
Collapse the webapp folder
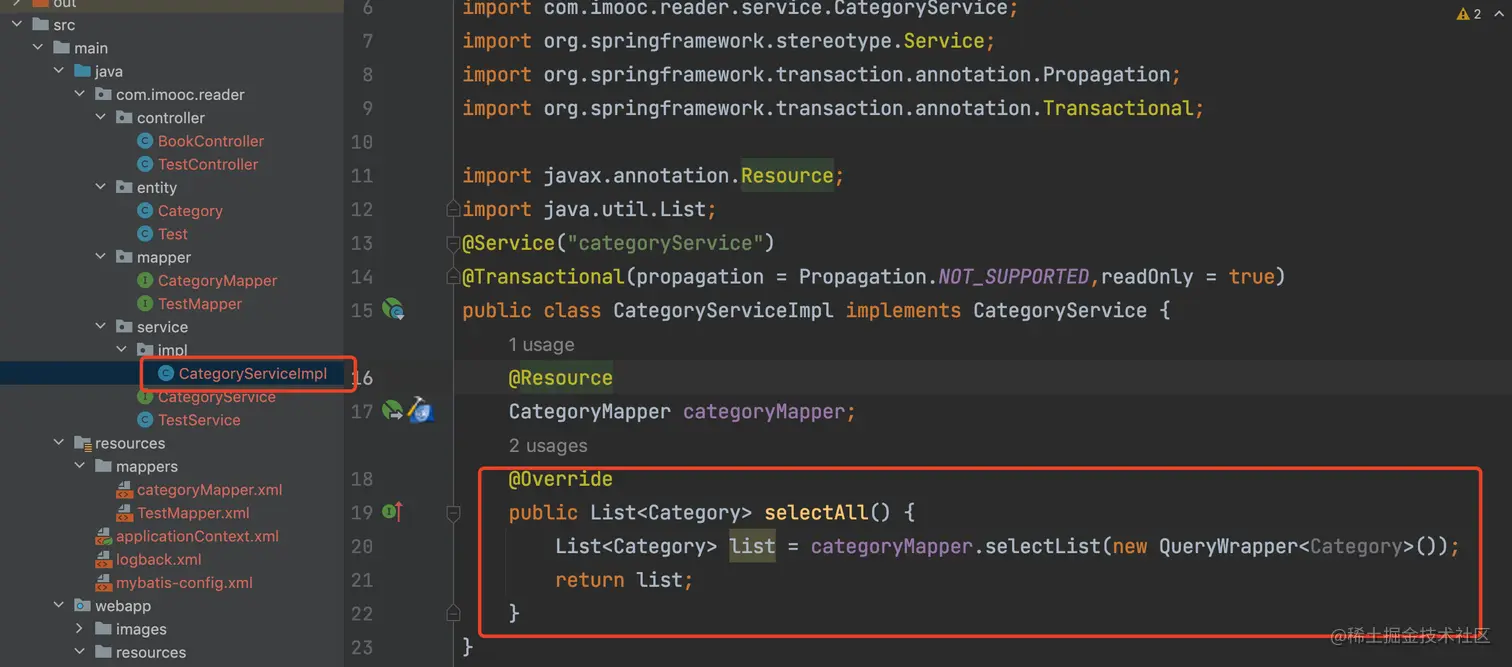point(59,606)
